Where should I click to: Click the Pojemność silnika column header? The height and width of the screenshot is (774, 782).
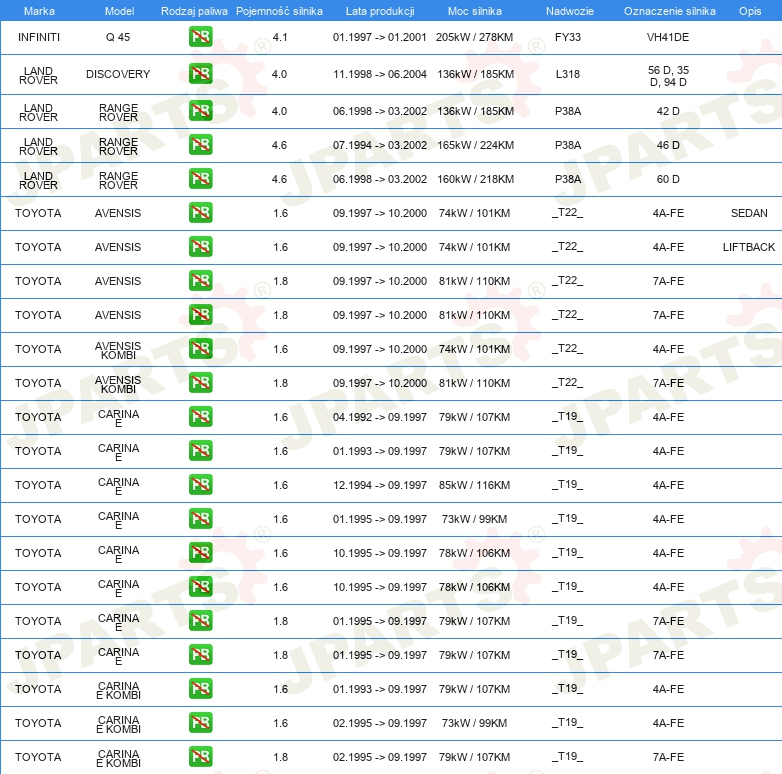(279, 11)
